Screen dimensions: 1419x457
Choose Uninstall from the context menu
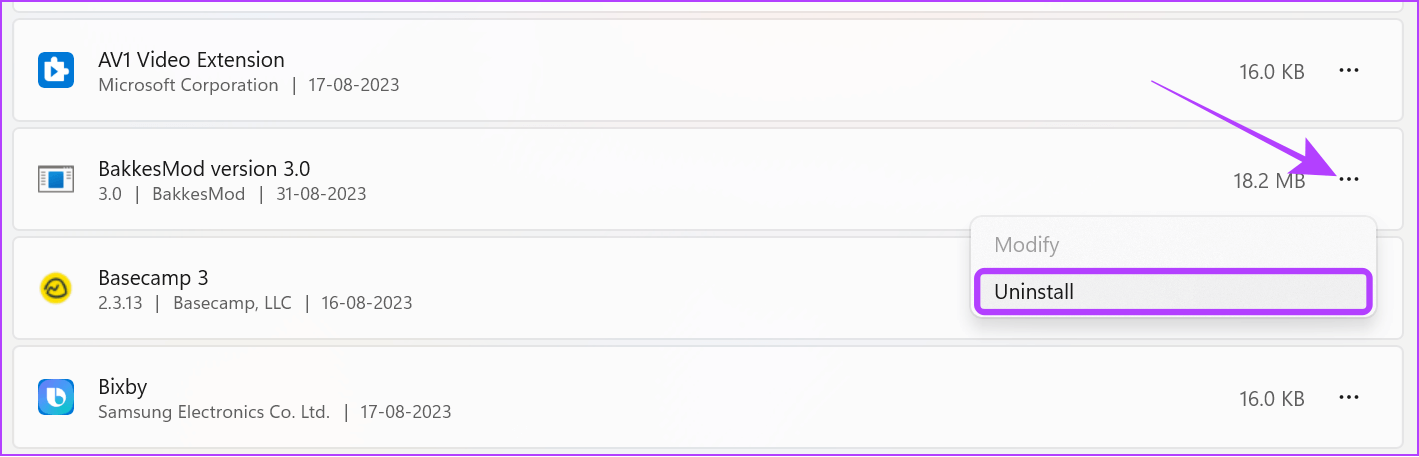tap(1173, 292)
